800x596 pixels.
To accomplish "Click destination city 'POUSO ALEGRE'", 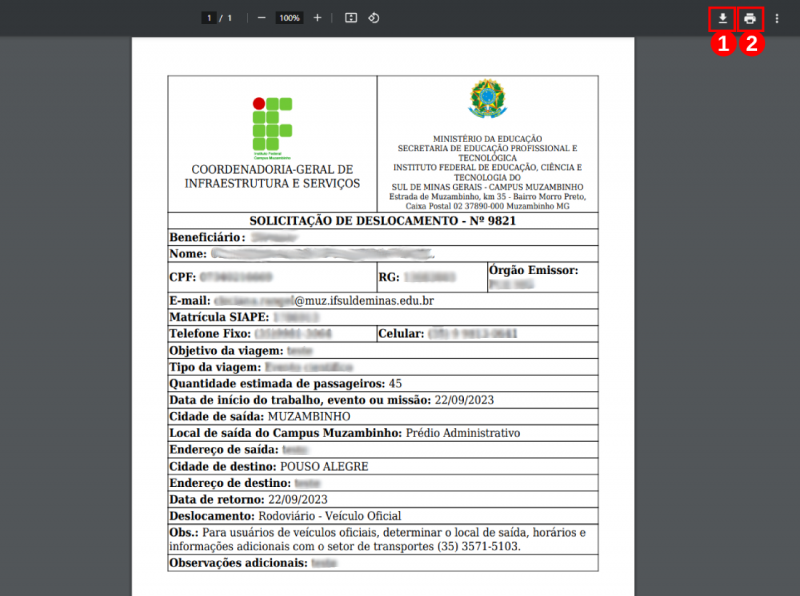I will tap(324, 466).
